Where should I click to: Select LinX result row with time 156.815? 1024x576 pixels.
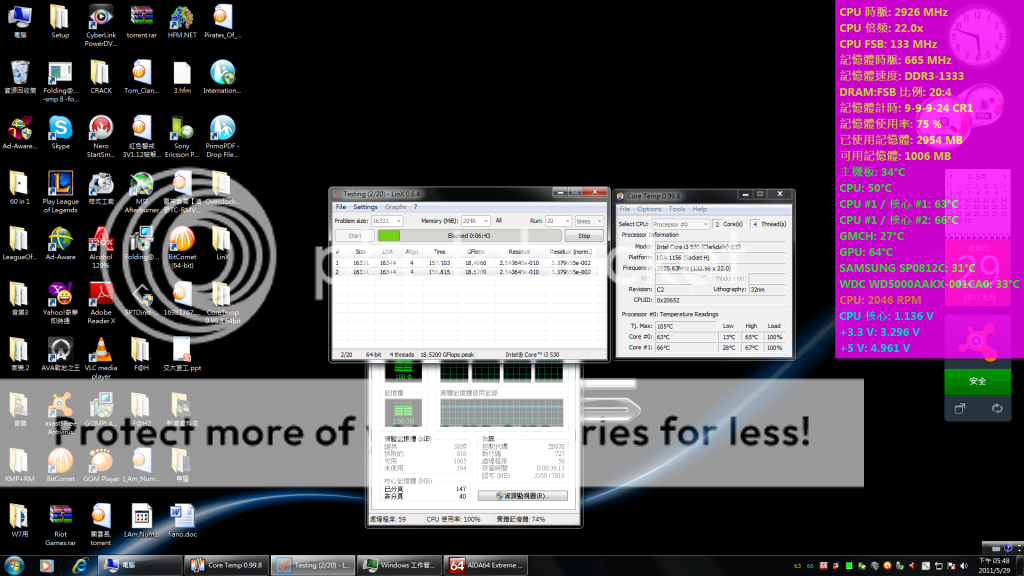click(468, 272)
